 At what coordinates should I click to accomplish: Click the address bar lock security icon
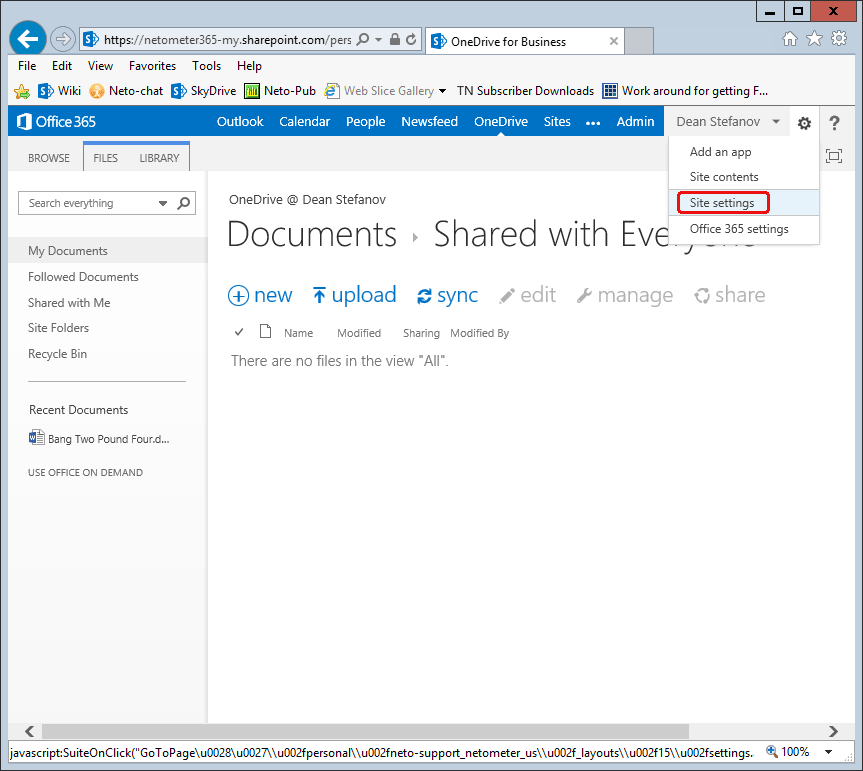coord(395,40)
